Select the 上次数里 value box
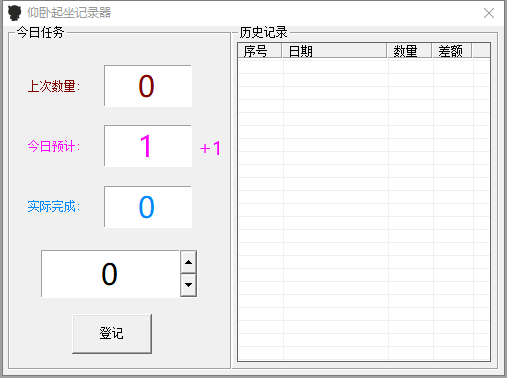The height and width of the screenshot is (378, 507). pyautogui.click(x=148, y=86)
